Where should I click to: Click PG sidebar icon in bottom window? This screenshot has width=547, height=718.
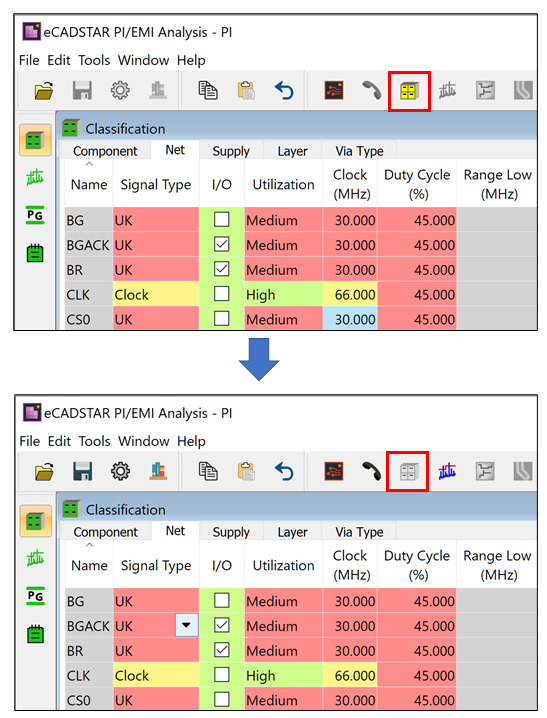35,596
